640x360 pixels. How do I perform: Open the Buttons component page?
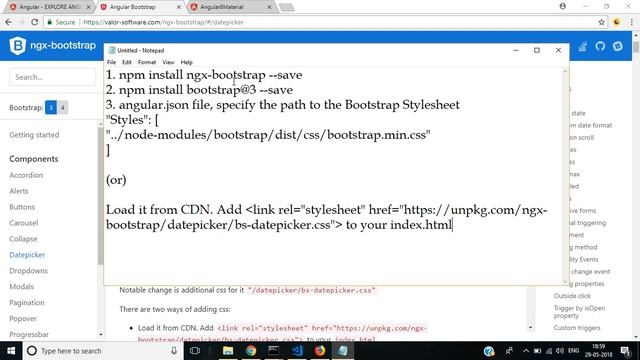click(x=22, y=207)
